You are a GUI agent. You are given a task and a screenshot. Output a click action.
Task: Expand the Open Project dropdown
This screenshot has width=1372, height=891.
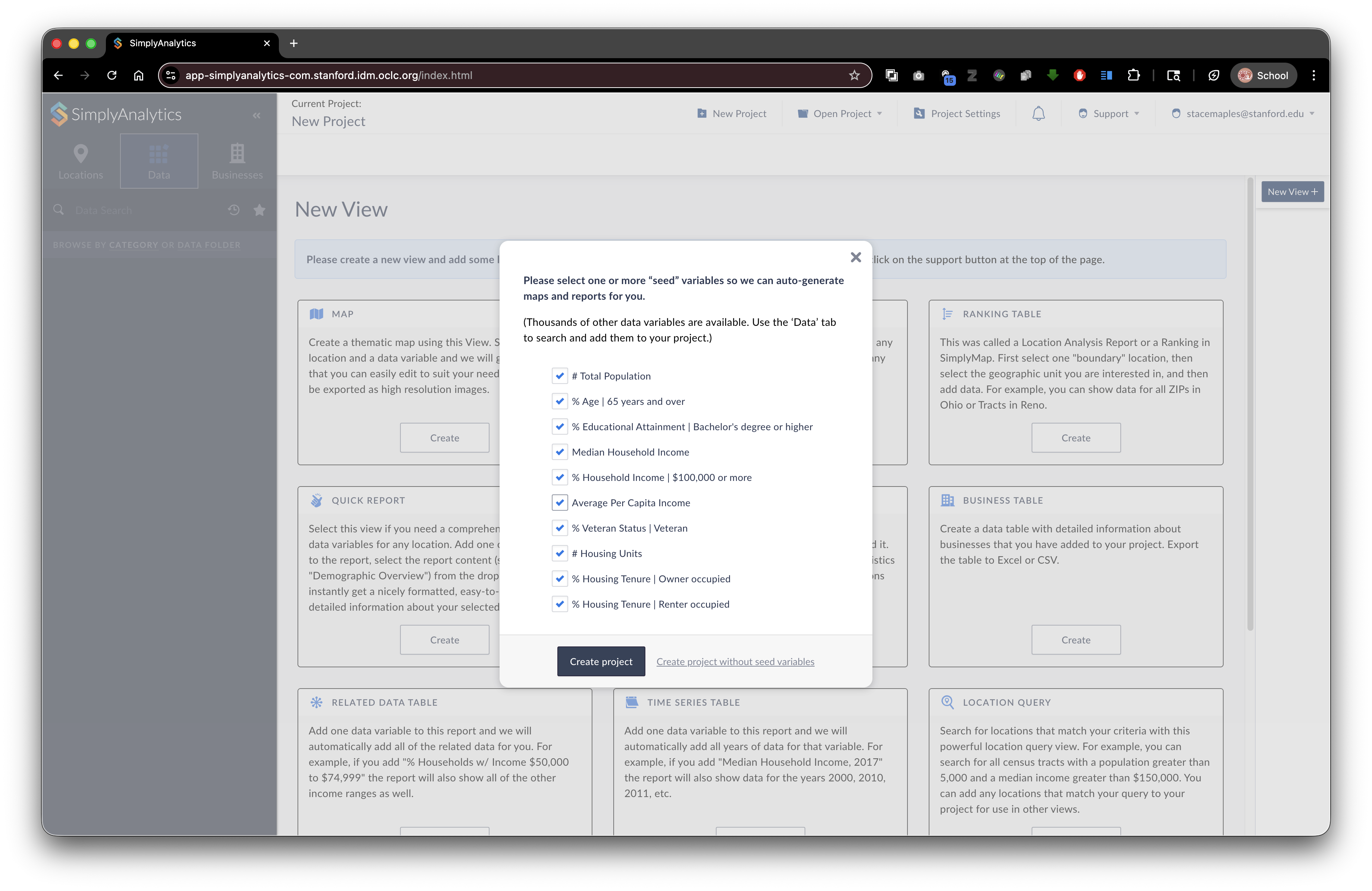point(840,114)
